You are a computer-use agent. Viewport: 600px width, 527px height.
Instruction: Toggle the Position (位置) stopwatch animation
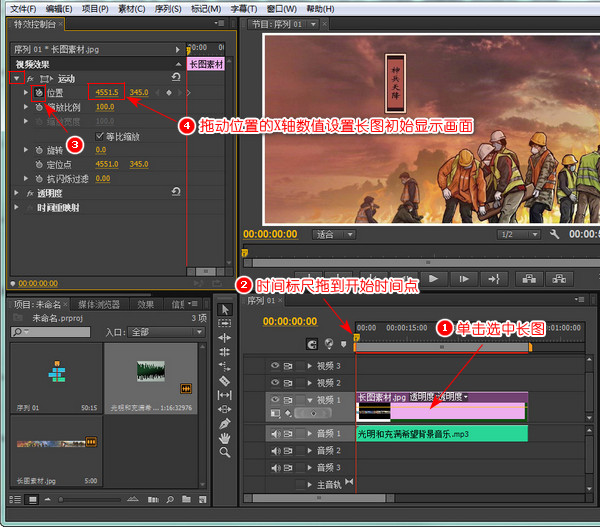coord(39,93)
